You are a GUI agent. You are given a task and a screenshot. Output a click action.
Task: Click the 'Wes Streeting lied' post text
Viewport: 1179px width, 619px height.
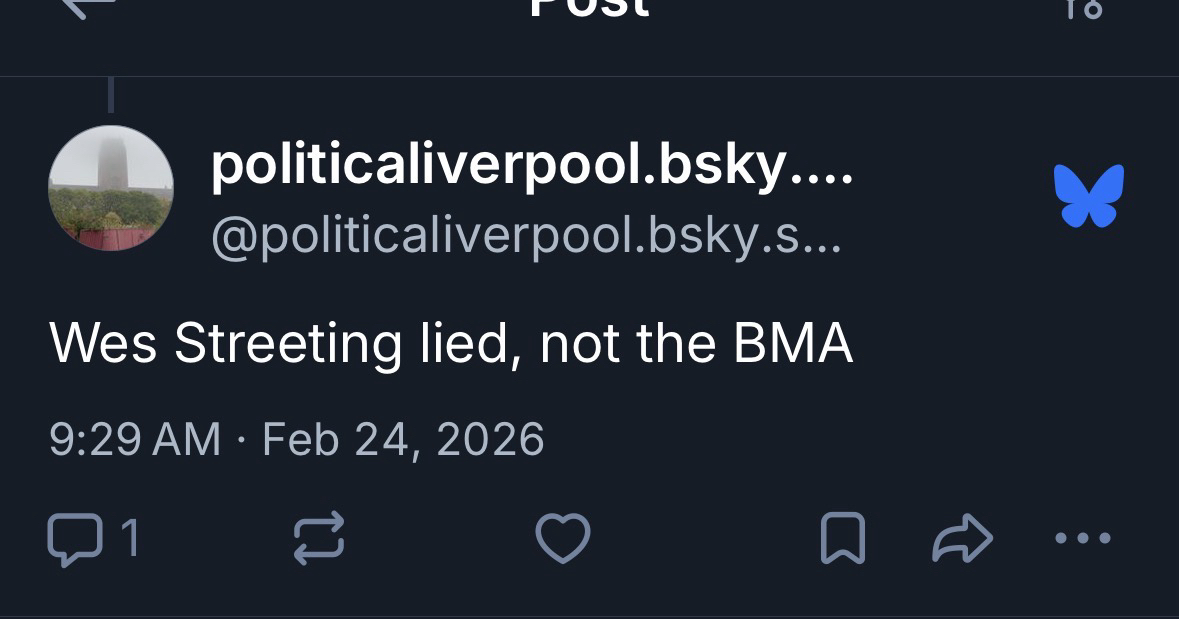450,344
